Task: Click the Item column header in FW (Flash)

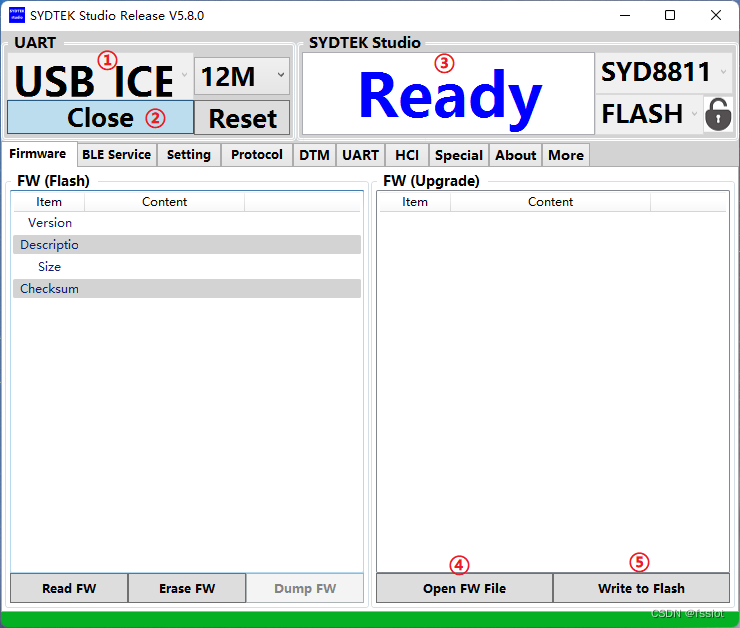Action: tap(49, 202)
